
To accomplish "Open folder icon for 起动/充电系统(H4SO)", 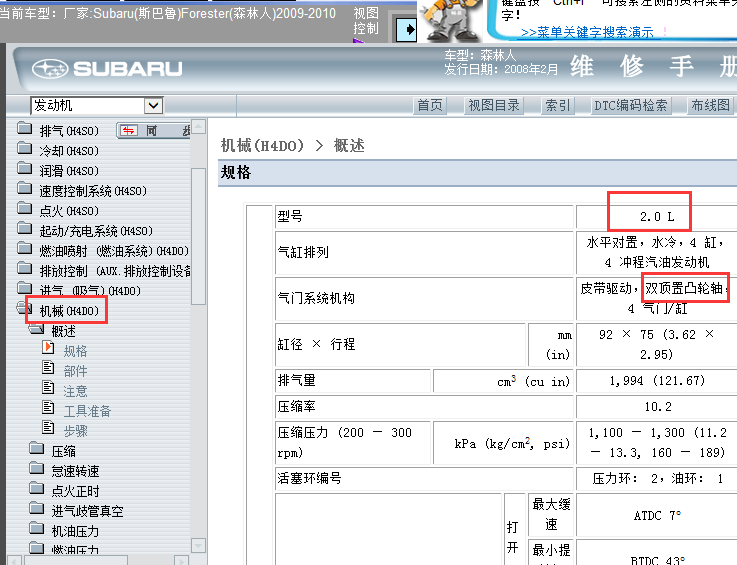I will (24, 229).
